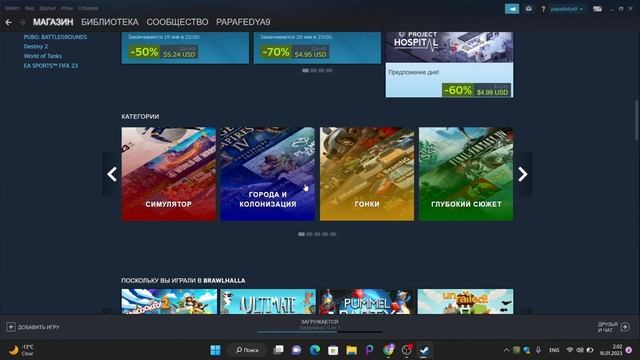
Task: Open Microsoft Store from the taskbar
Action: coord(333,350)
